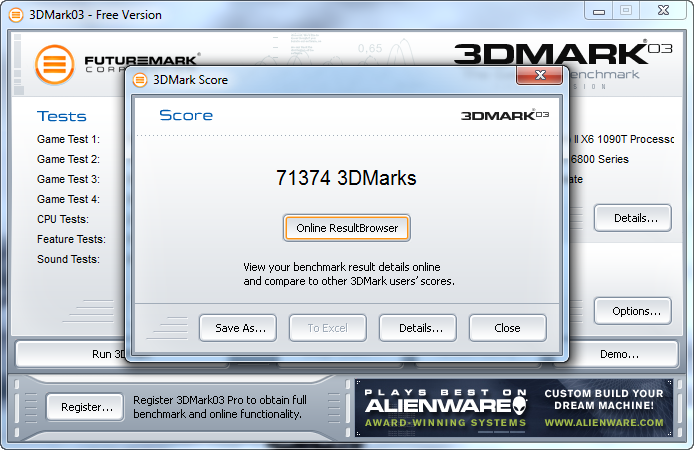This screenshot has width=694, height=450.
Task: Click the X6 1090T Processor text
Action: [x=626, y=139]
